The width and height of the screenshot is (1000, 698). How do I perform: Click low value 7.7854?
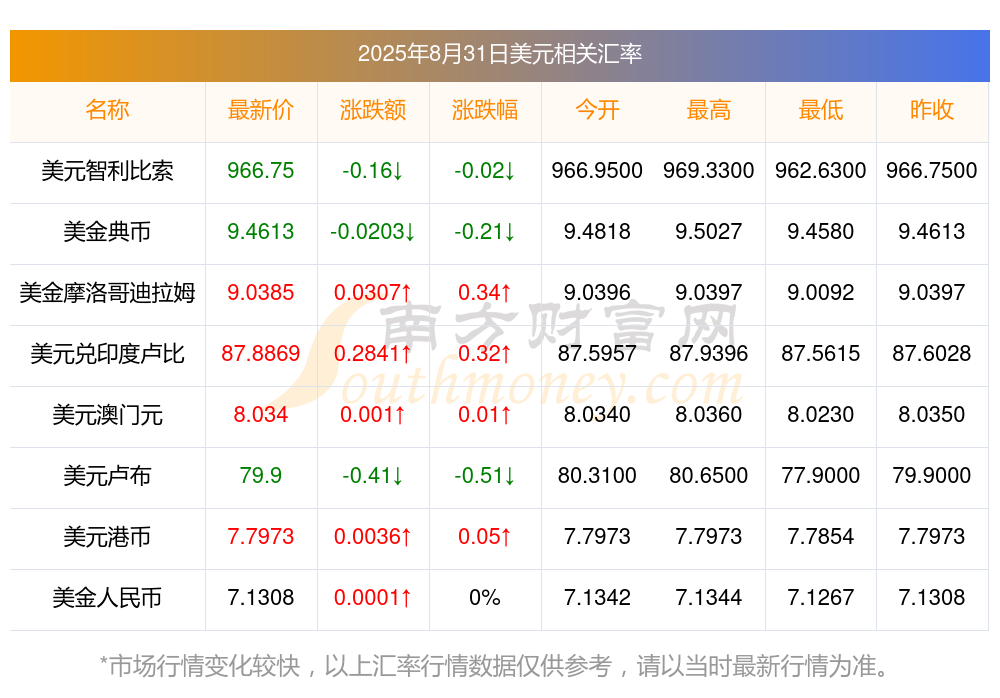coord(821,537)
